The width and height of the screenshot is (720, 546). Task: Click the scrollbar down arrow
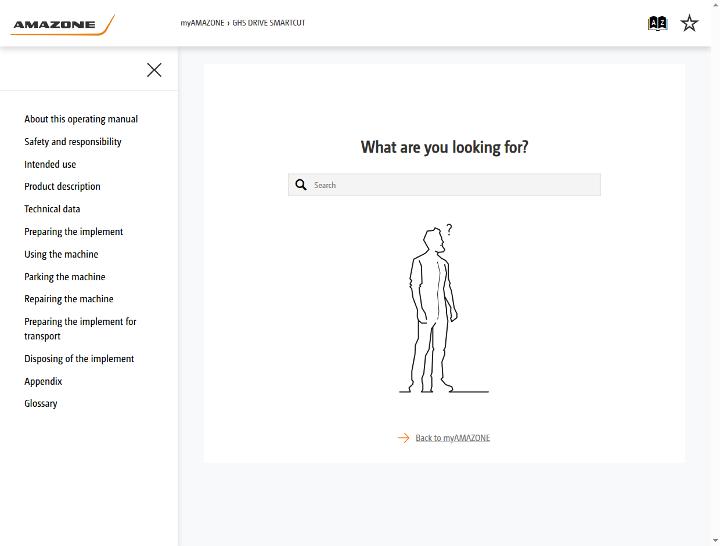716,541
